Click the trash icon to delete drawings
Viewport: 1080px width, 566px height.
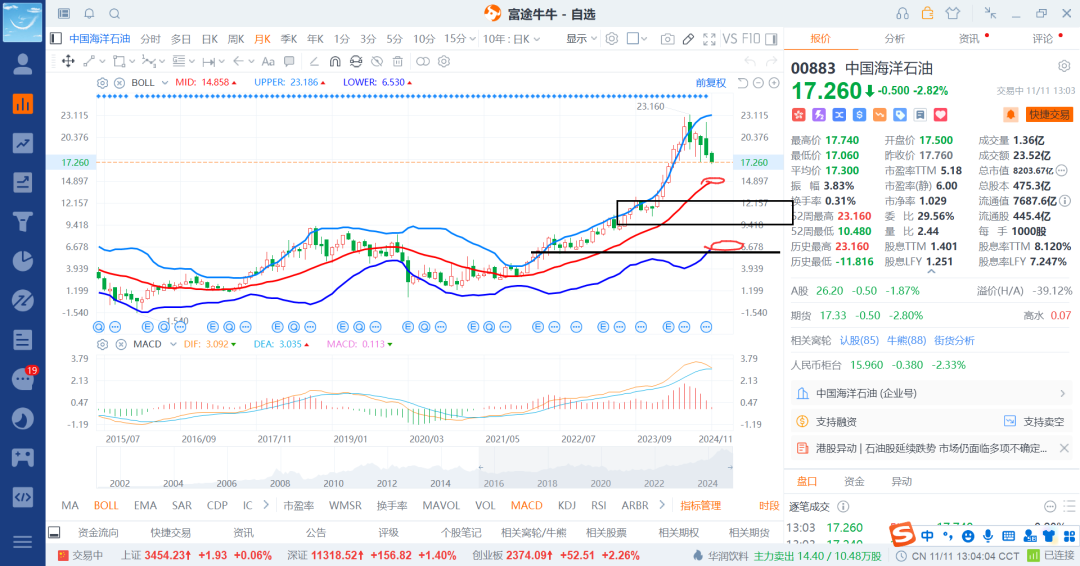(397, 61)
